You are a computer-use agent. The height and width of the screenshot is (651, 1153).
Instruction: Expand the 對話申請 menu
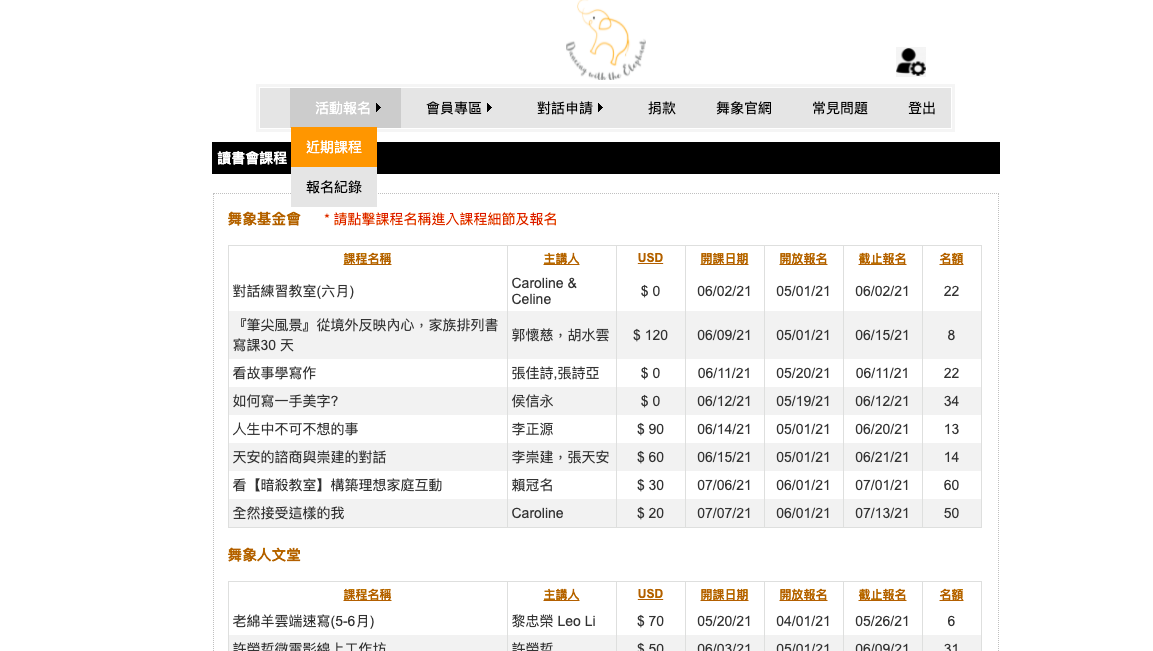click(x=570, y=108)
